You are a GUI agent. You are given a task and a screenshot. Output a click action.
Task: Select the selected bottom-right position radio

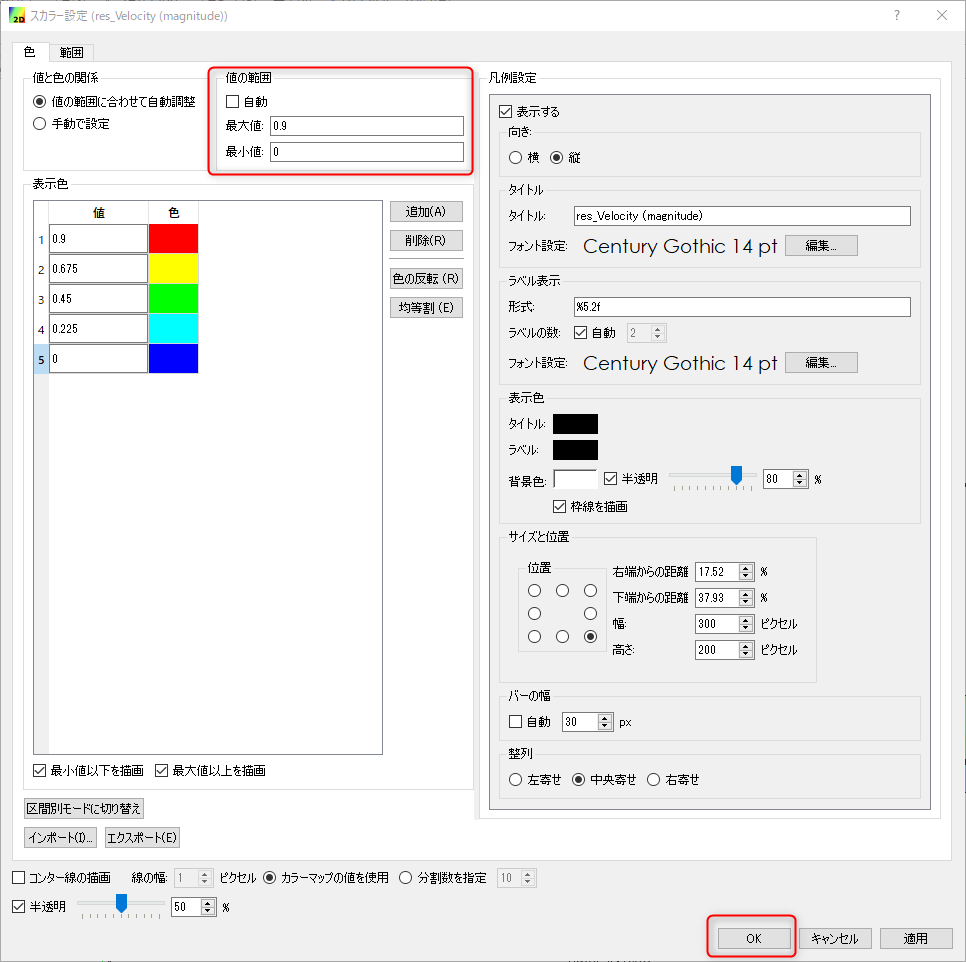tap(590, 636)
